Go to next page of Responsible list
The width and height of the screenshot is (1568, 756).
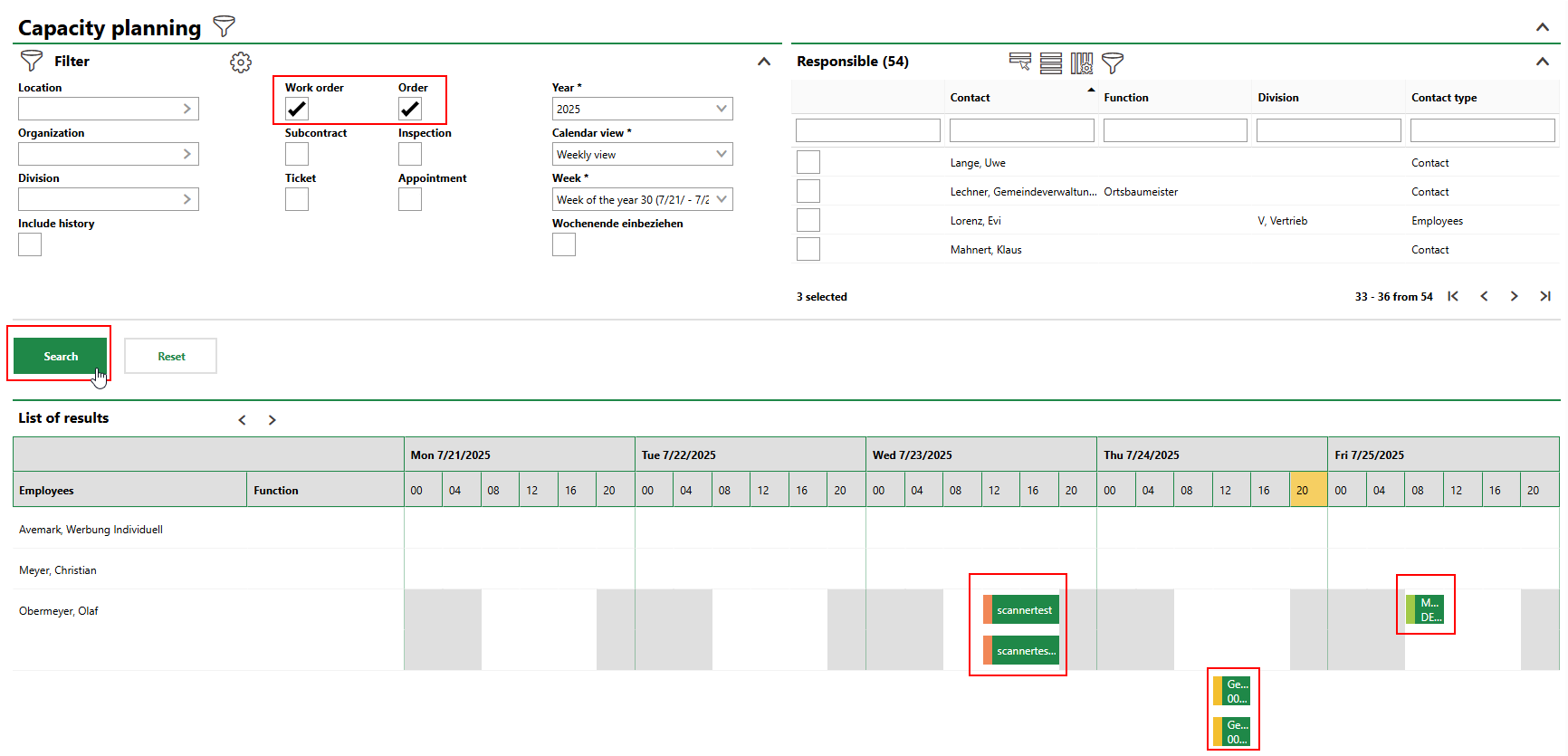[1515, 296]
